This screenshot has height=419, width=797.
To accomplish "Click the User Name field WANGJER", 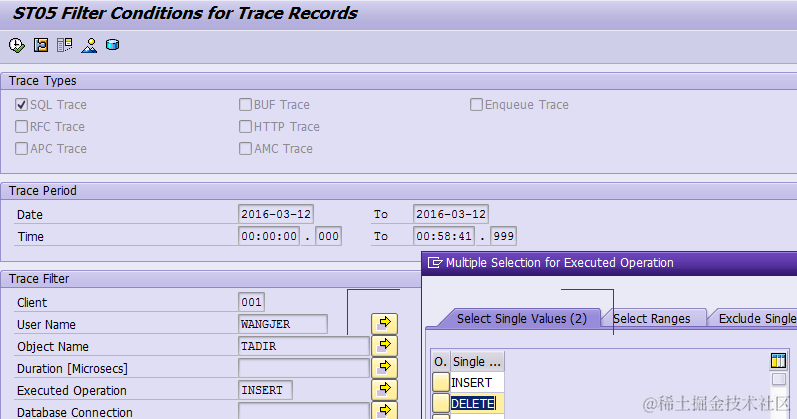I will click(283, 324).
